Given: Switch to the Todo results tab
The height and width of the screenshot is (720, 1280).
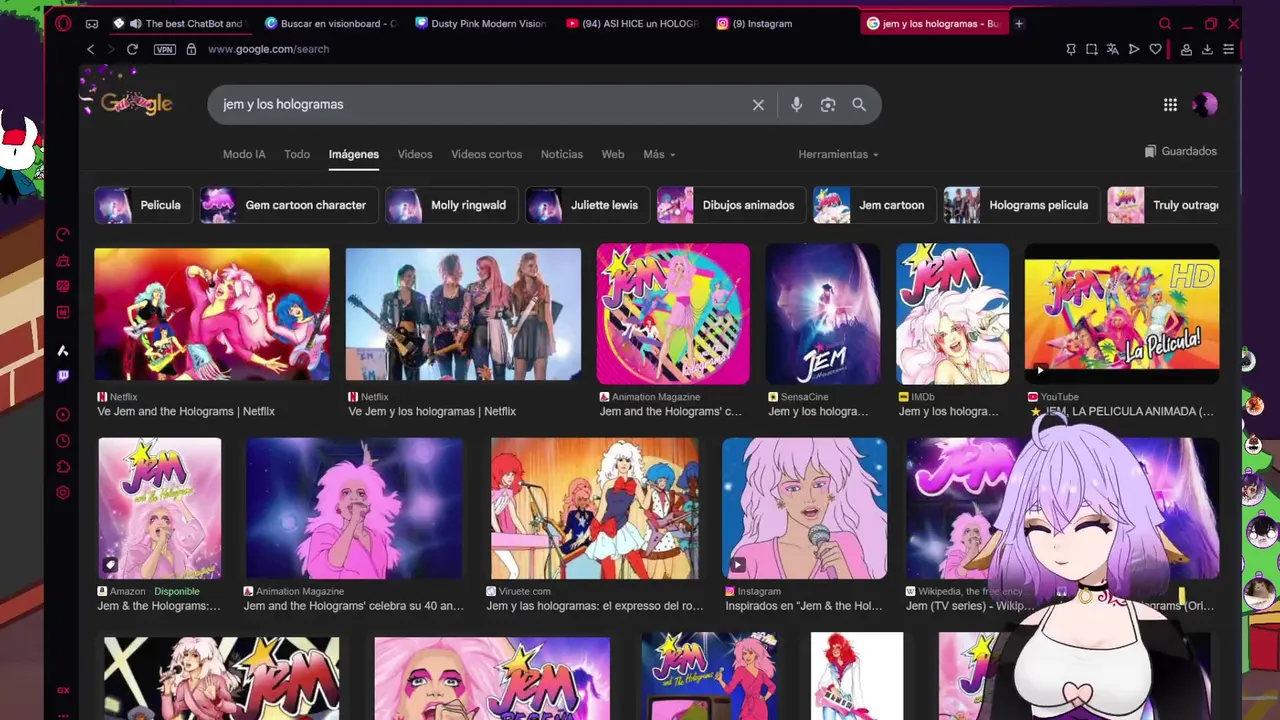Looking at the screenshot, I should pos(297,154).
